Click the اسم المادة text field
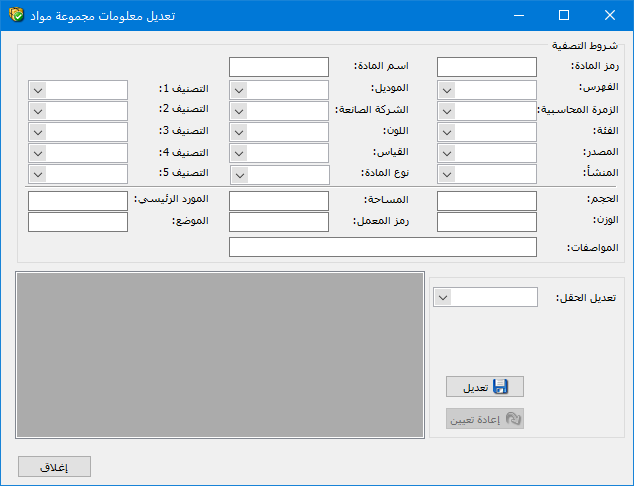This screenshot has width=634, height=486. tap(279, 67)
